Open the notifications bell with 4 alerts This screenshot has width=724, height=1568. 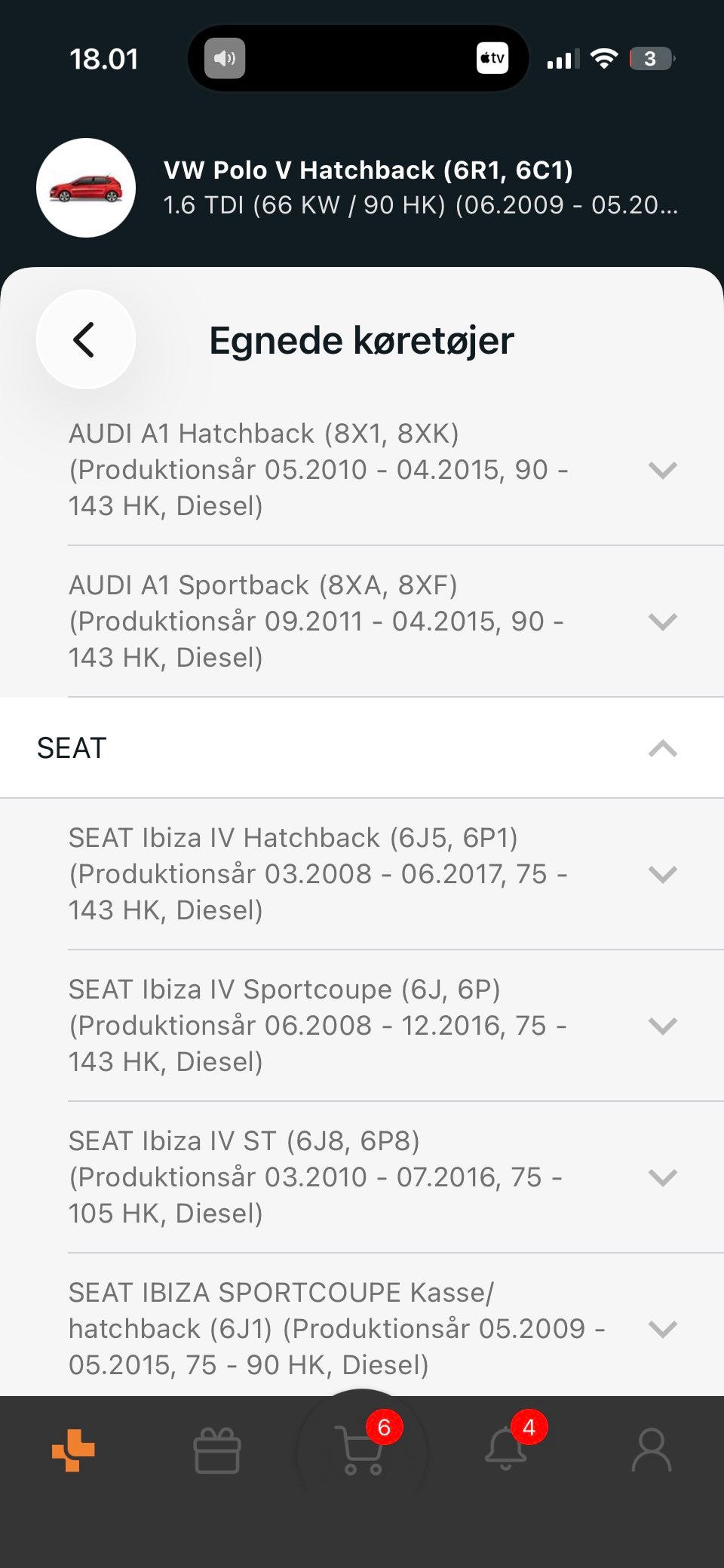pyautogui.click(x=507, y=1448)
